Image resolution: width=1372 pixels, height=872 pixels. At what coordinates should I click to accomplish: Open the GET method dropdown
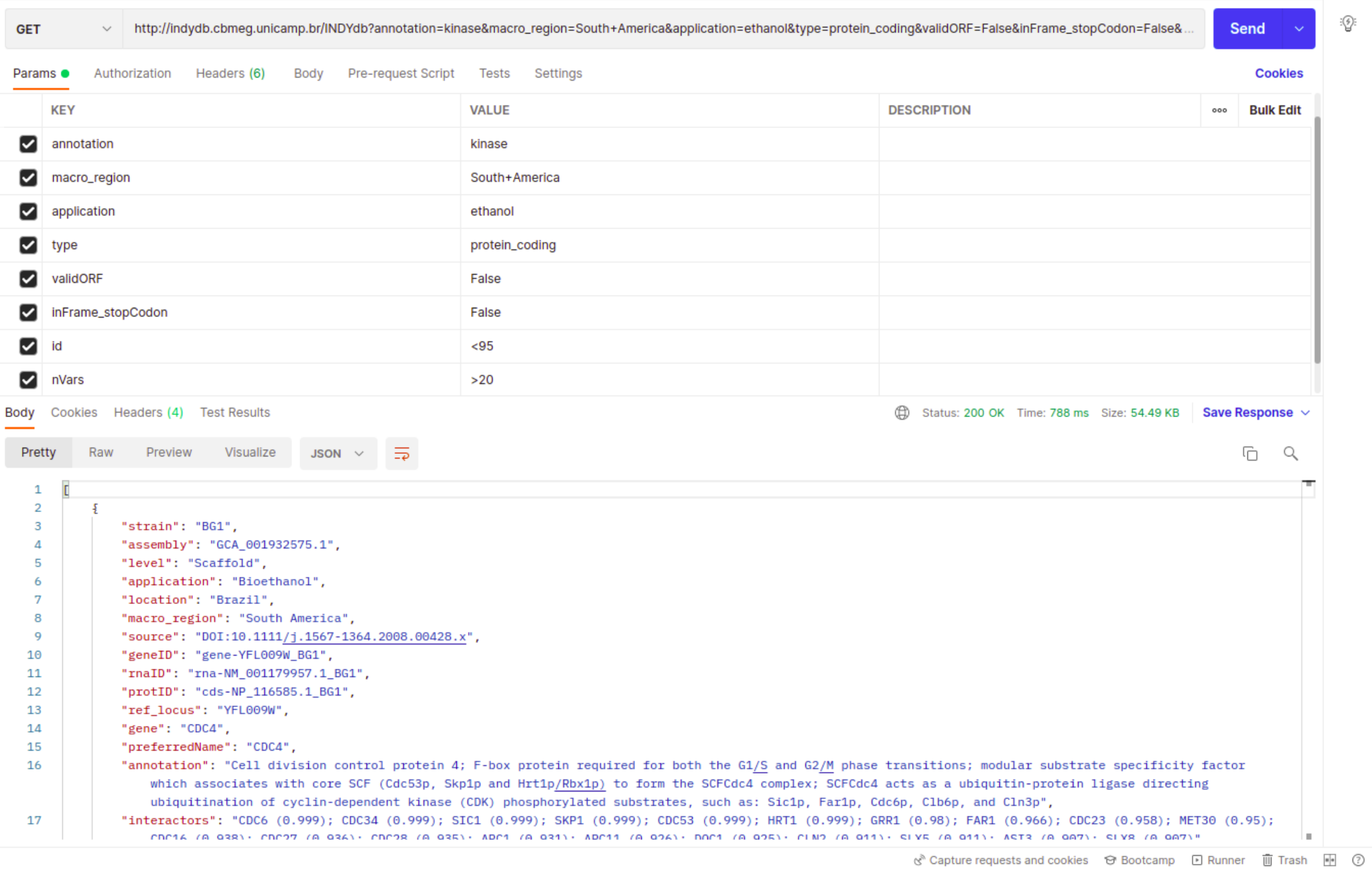pos(64,29)
